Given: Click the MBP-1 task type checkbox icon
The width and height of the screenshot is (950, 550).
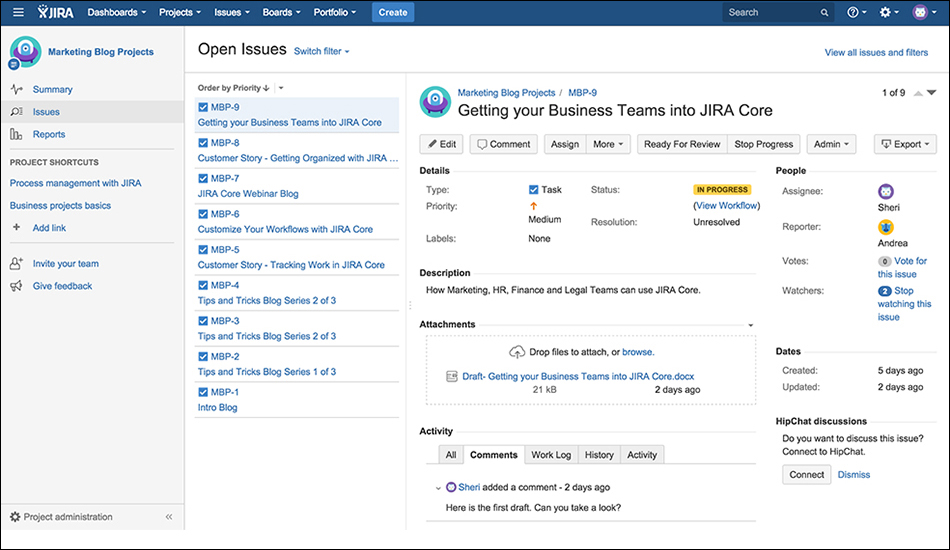Looking at the screenshot, I should (x=203, y=392).
